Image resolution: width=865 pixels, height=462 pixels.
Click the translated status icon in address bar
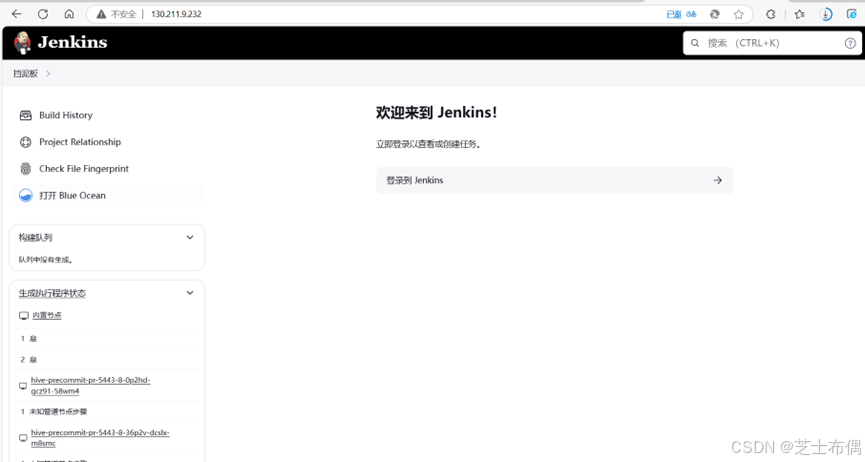(674, 14)
